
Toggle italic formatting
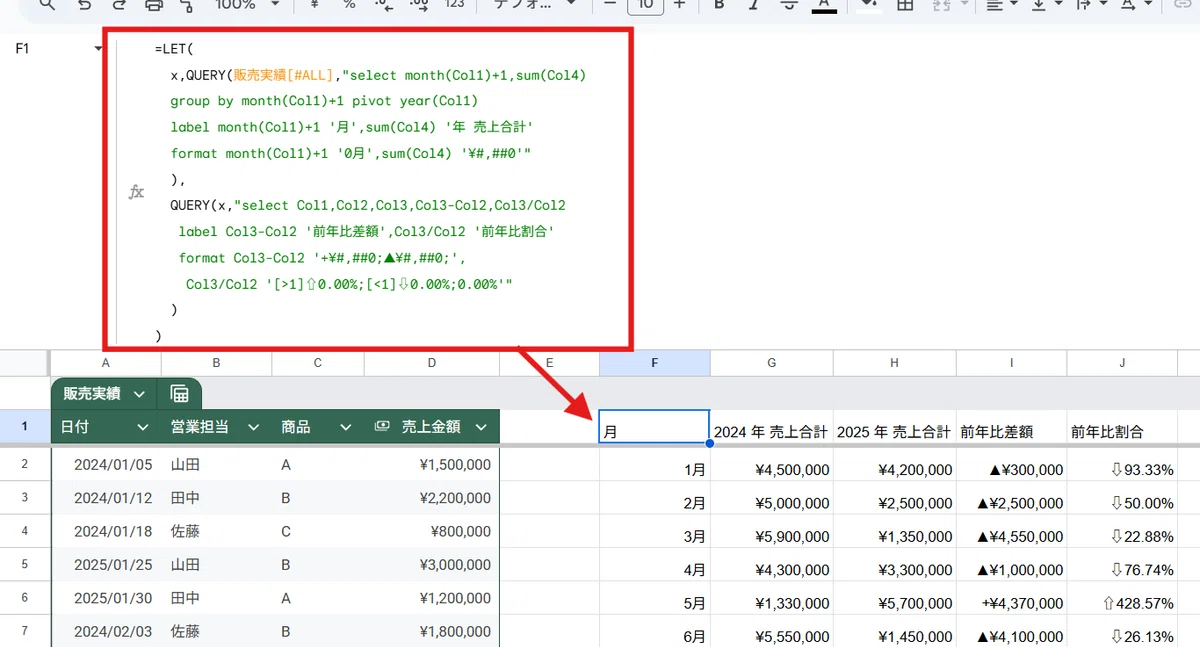[754, 5]
